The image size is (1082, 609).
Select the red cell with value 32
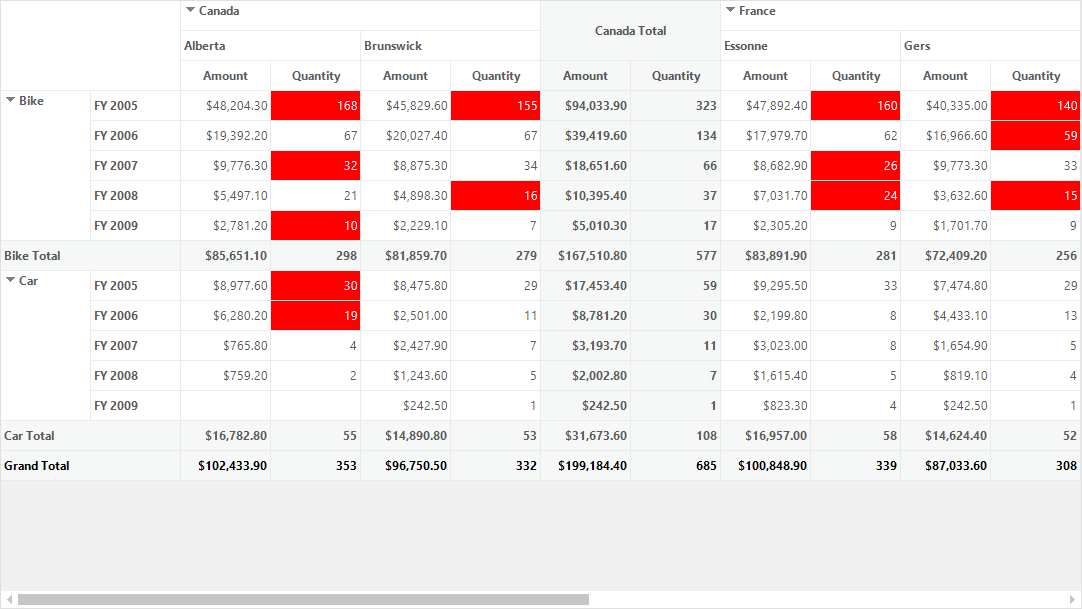coord(315,166)
